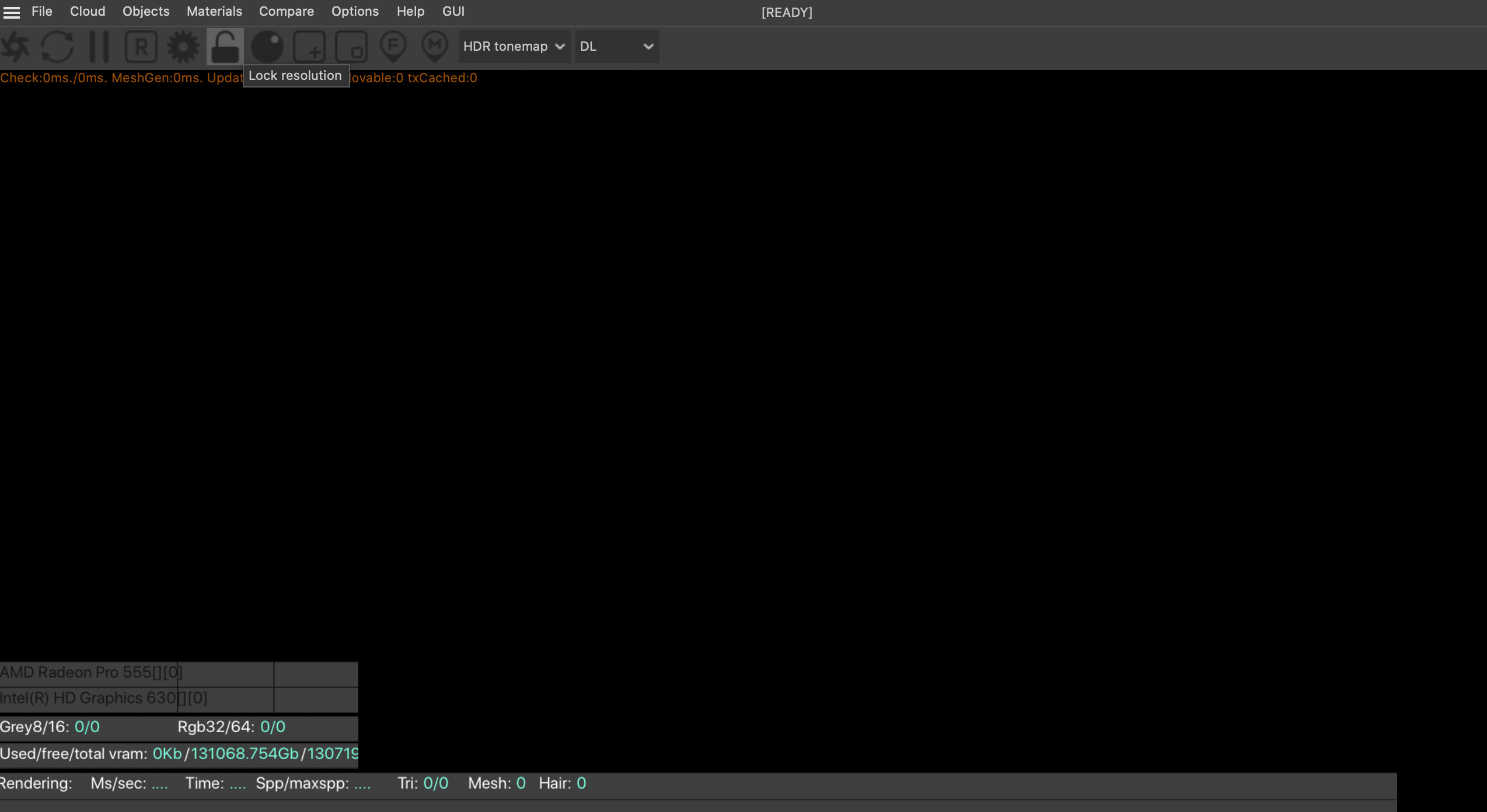Open the DL kernel dropdown
Viewport: 1487px width, 812px height.
click(x=617, y=47)
